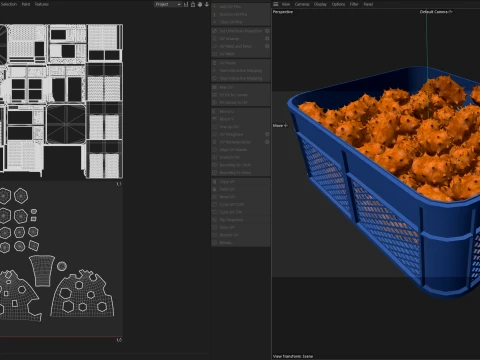Mirror the UVs along V

click(241, 119)
